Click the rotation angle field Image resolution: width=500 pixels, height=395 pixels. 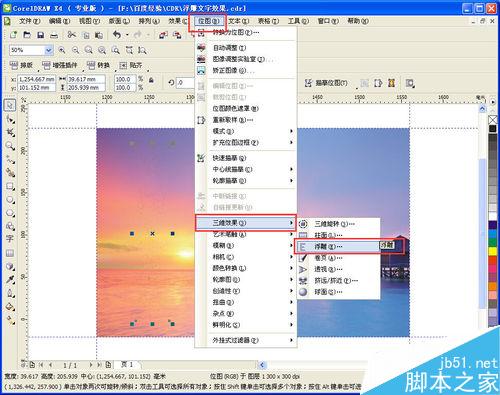click(x=185, y=83)
